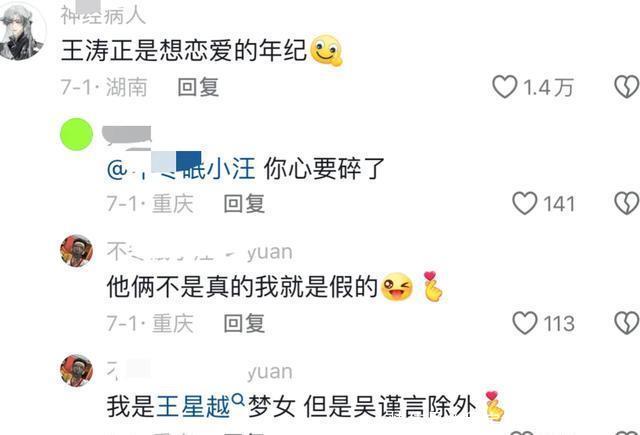The width and height of the screenshot is (640, 435).
Task: Tap 回复 under 你心要碎了 comment
Action: coord(244,203)
